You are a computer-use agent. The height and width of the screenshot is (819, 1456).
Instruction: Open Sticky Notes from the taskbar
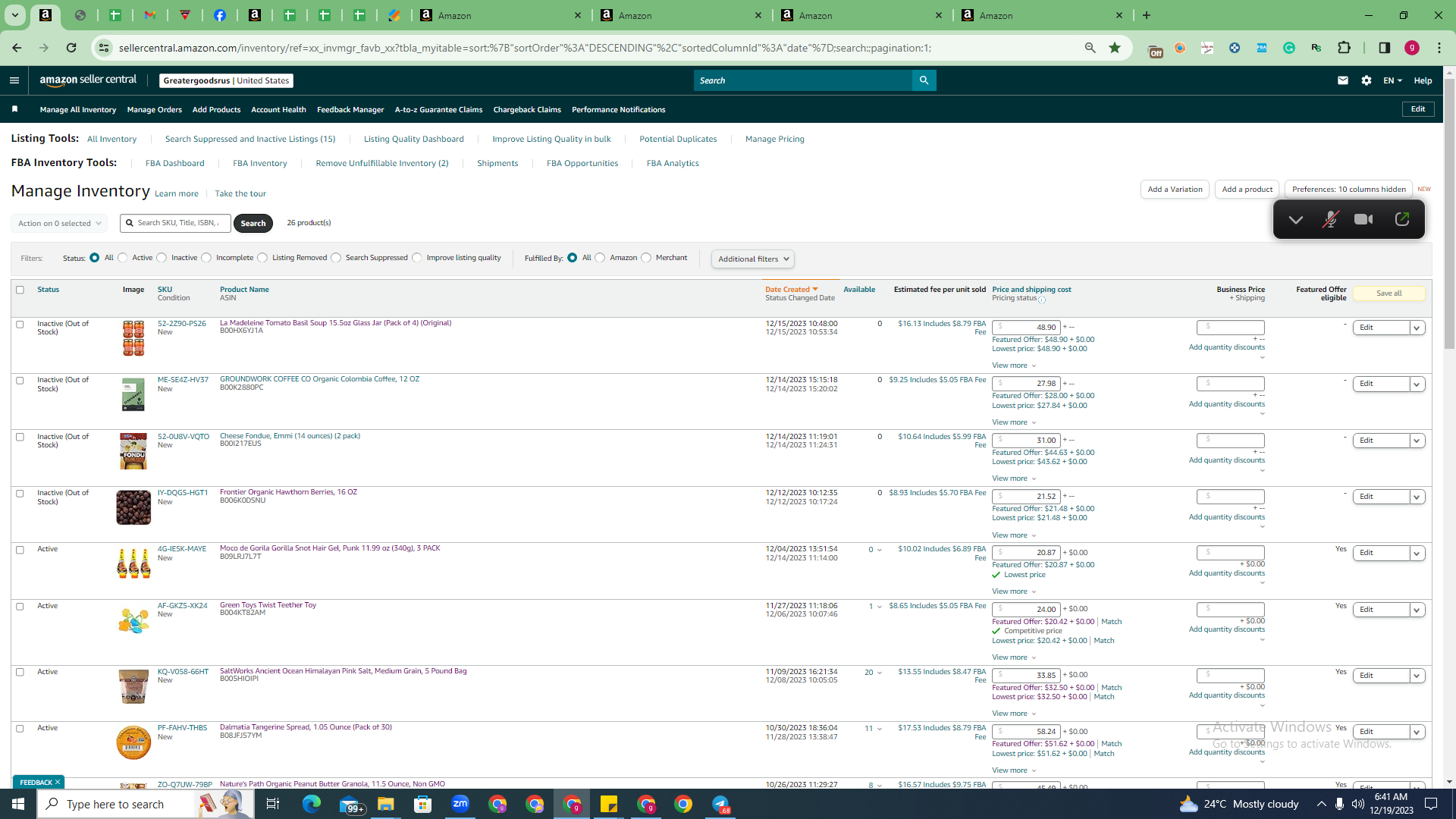click(609, 804)
